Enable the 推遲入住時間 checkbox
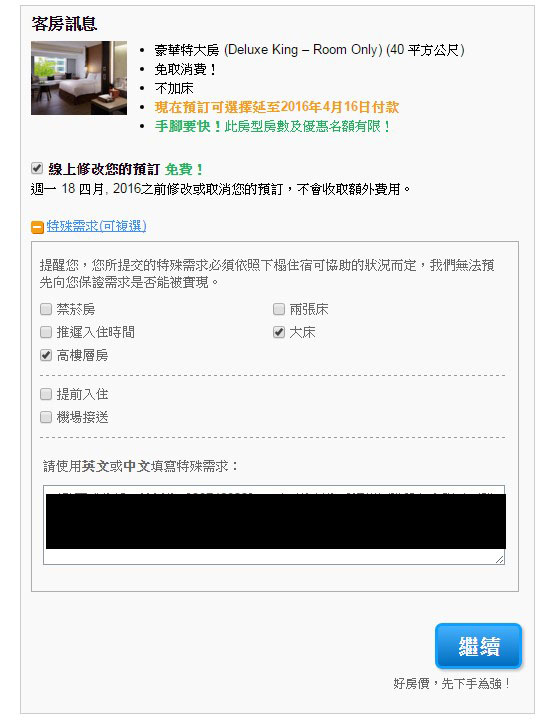The image size is (558, 722). (46, 332)
